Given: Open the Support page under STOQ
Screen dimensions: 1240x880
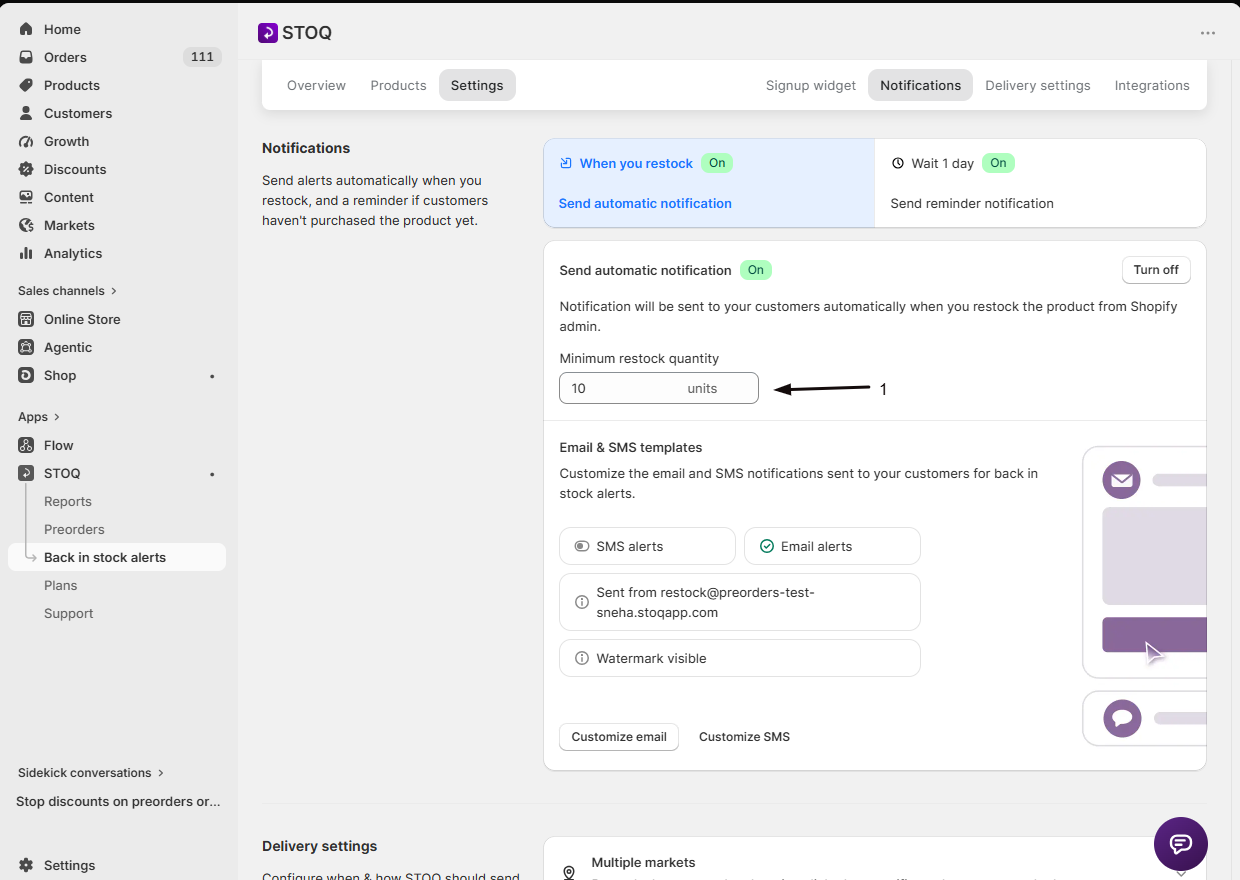Looking at the screenshot, I should point(69,613).
